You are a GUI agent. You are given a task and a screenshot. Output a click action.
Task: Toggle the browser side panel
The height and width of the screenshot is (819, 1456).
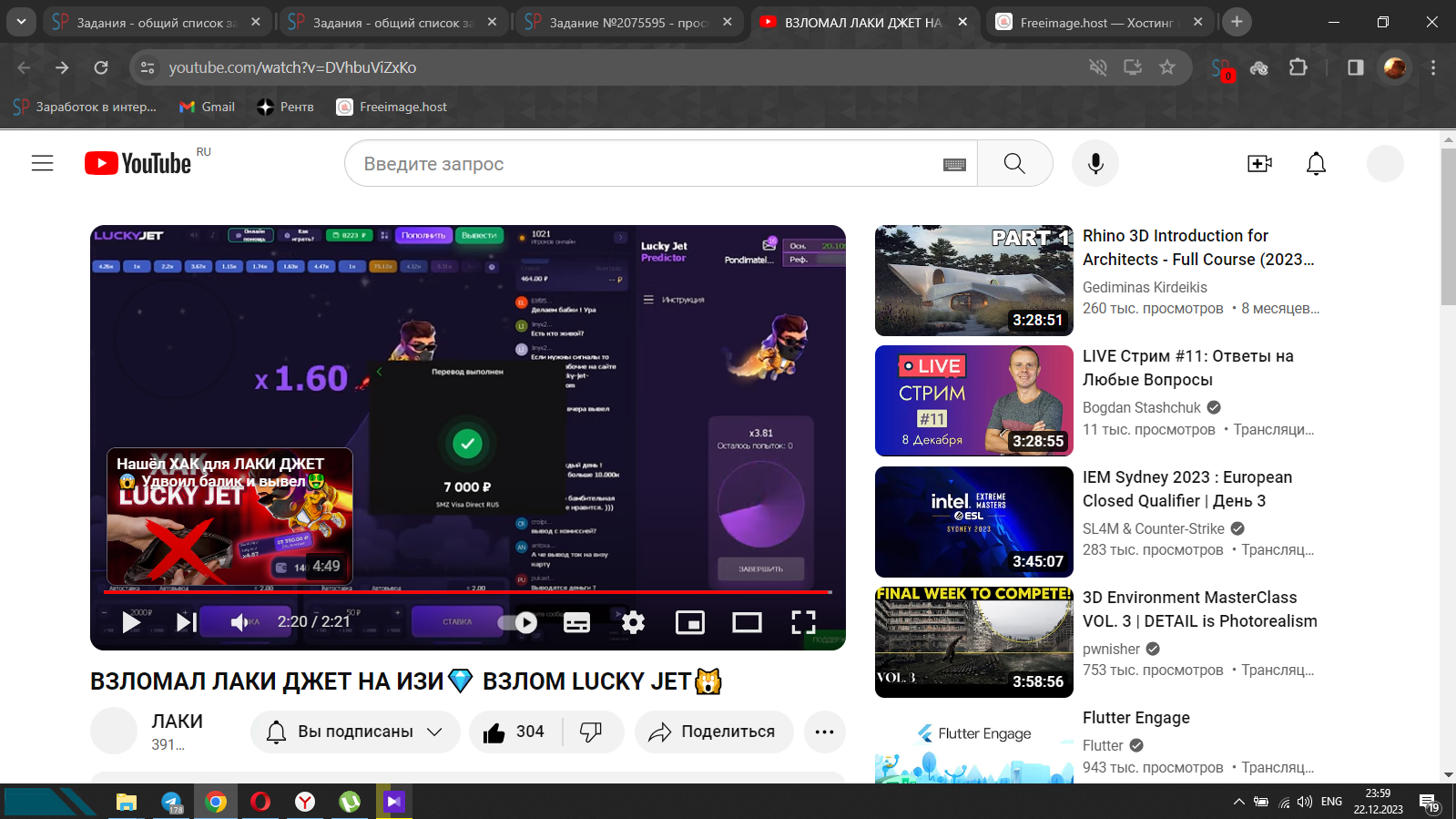click(1356, 67)
